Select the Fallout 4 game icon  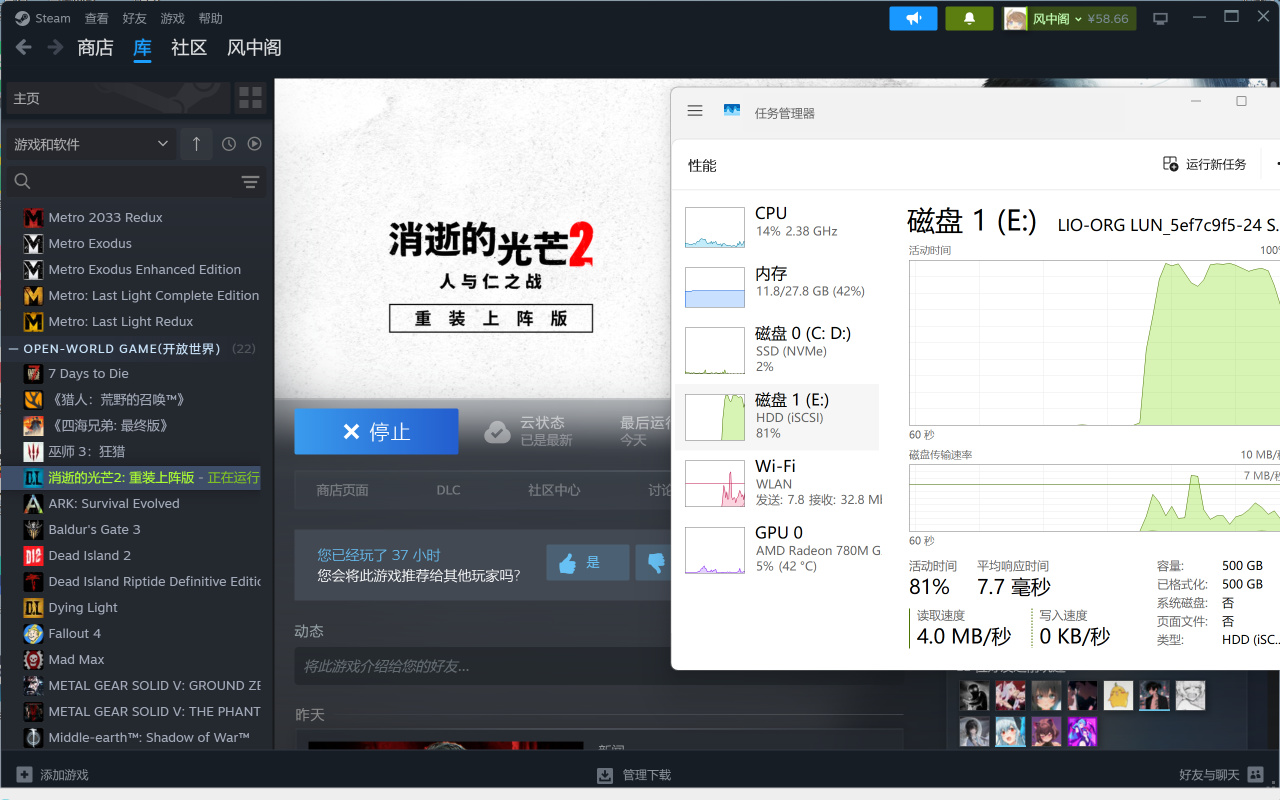pos(33,633)
